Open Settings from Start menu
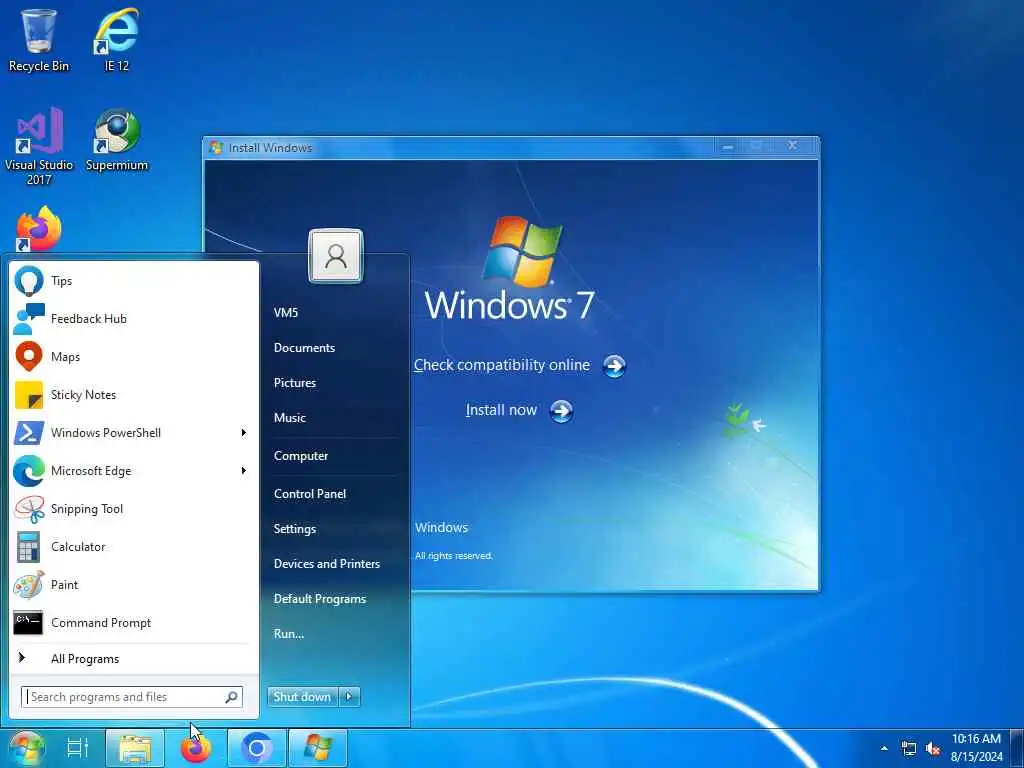Viewport: 1024px width, 768px height. pyautogui.click(x=295, y=529)
